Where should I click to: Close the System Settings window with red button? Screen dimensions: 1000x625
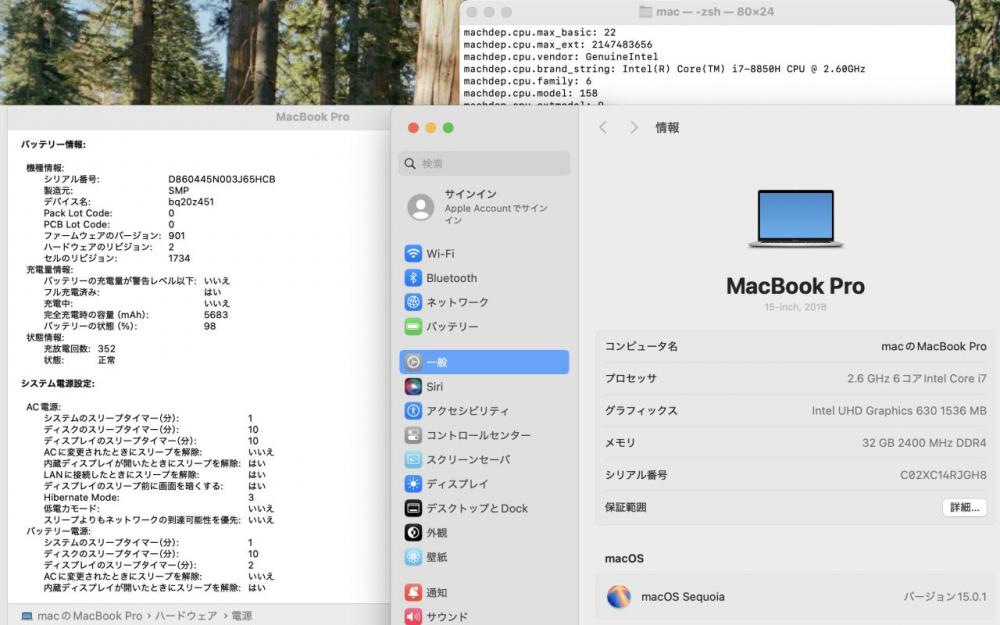click(x=413, y=128)
